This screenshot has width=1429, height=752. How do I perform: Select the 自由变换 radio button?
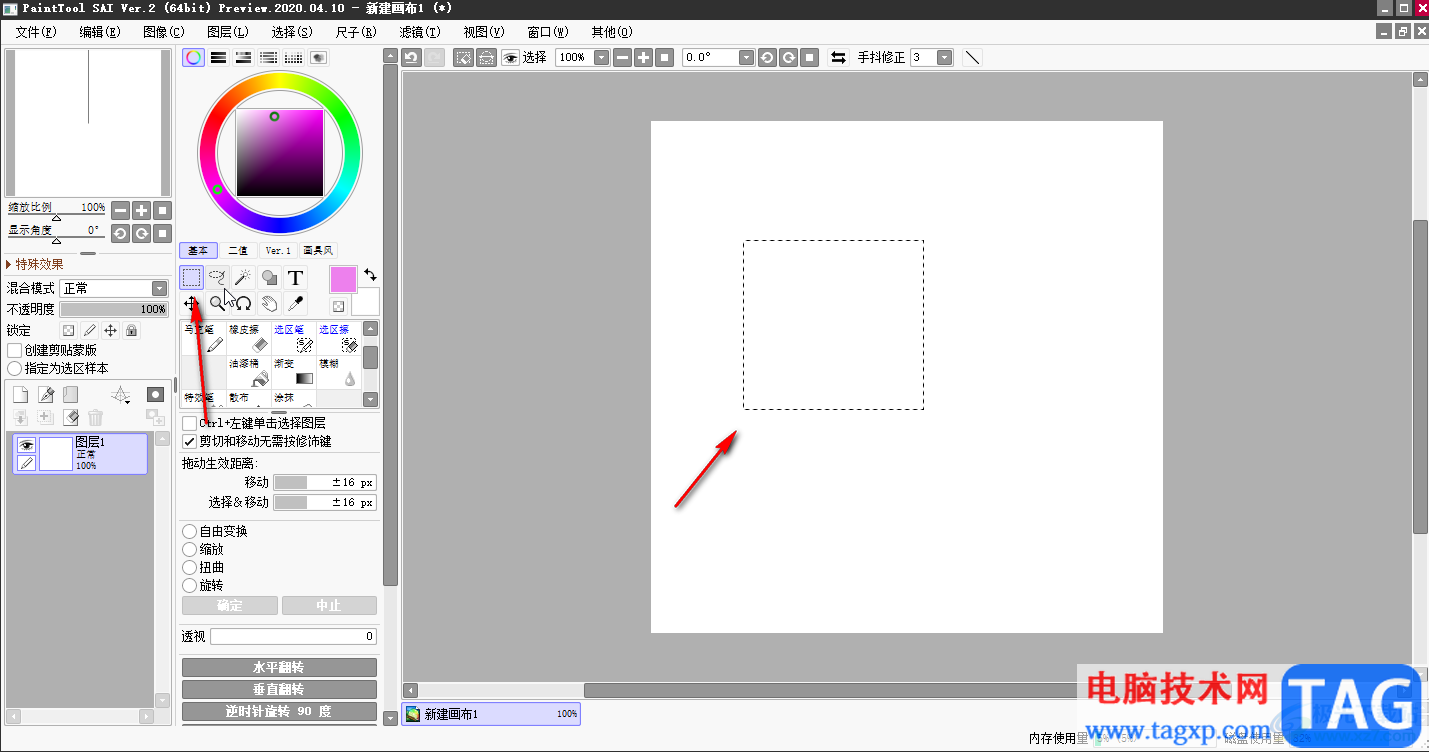click(190, 531)
